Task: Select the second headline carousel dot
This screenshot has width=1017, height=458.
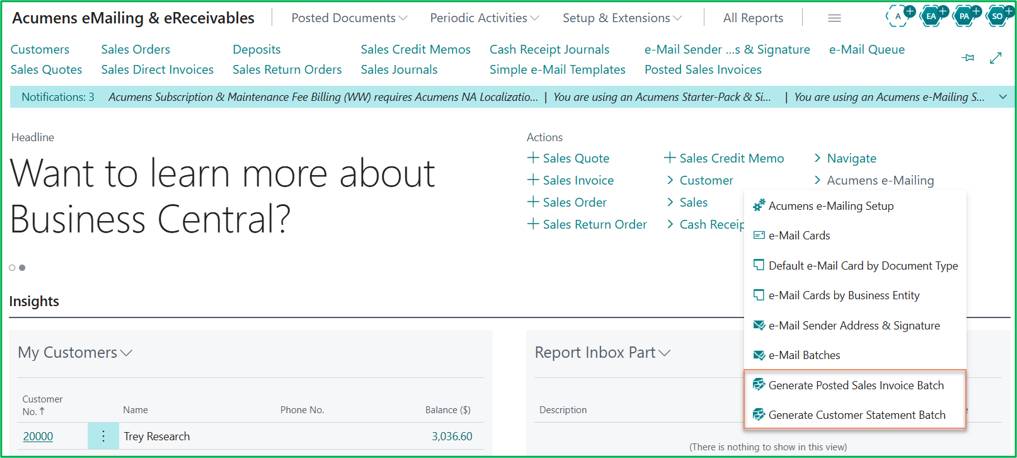Action: point(22,267)
